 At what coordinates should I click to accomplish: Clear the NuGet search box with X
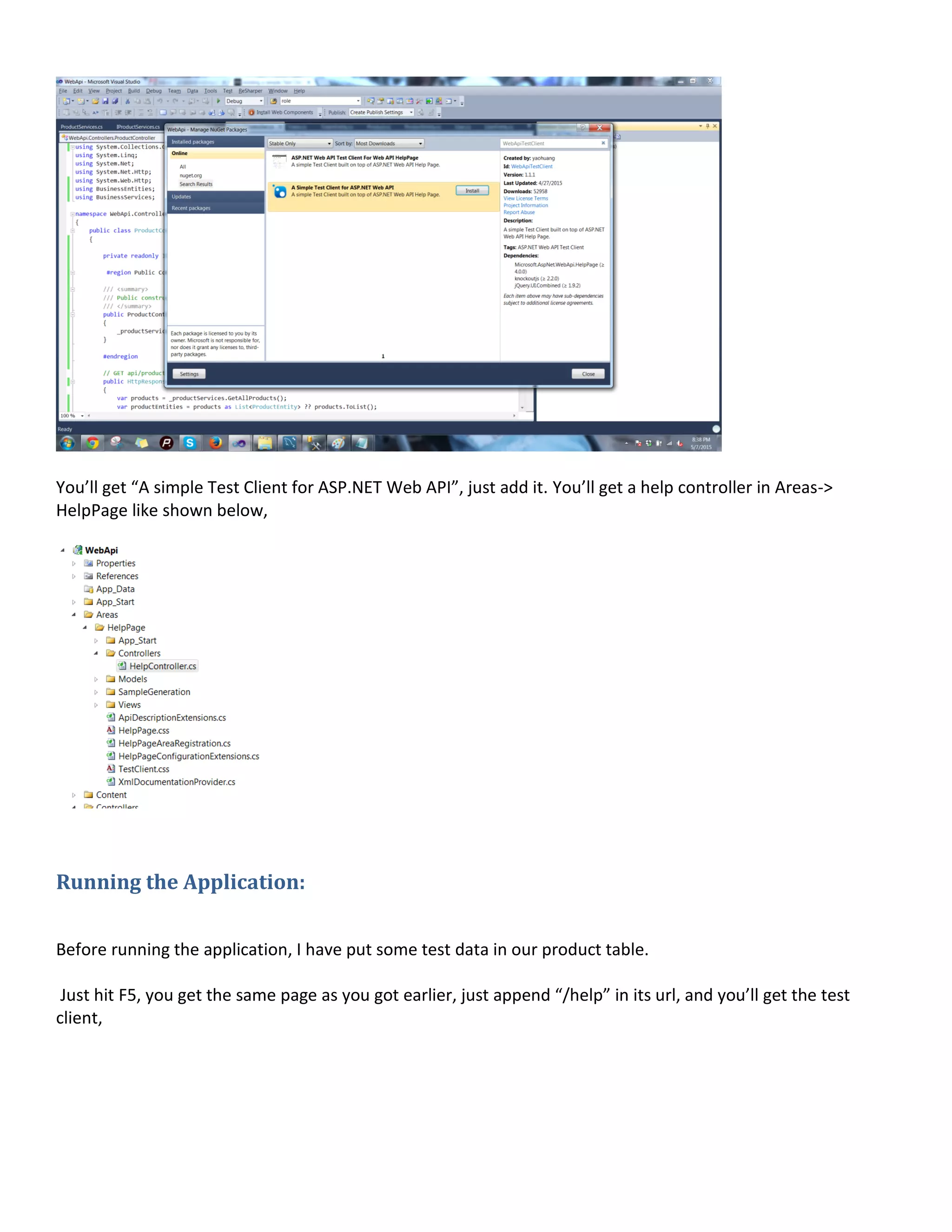[x=603, y=143]
